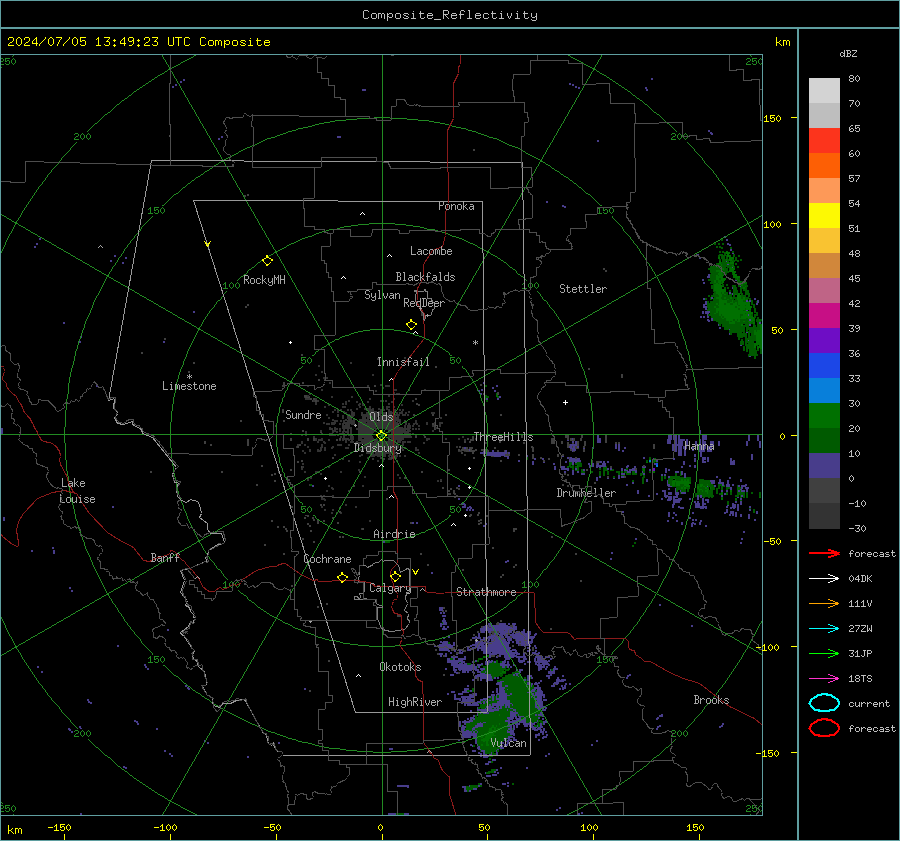Viewport: 900px width, 841px height.
Task: Click the Stettler town label
Action: coord(583,289)
